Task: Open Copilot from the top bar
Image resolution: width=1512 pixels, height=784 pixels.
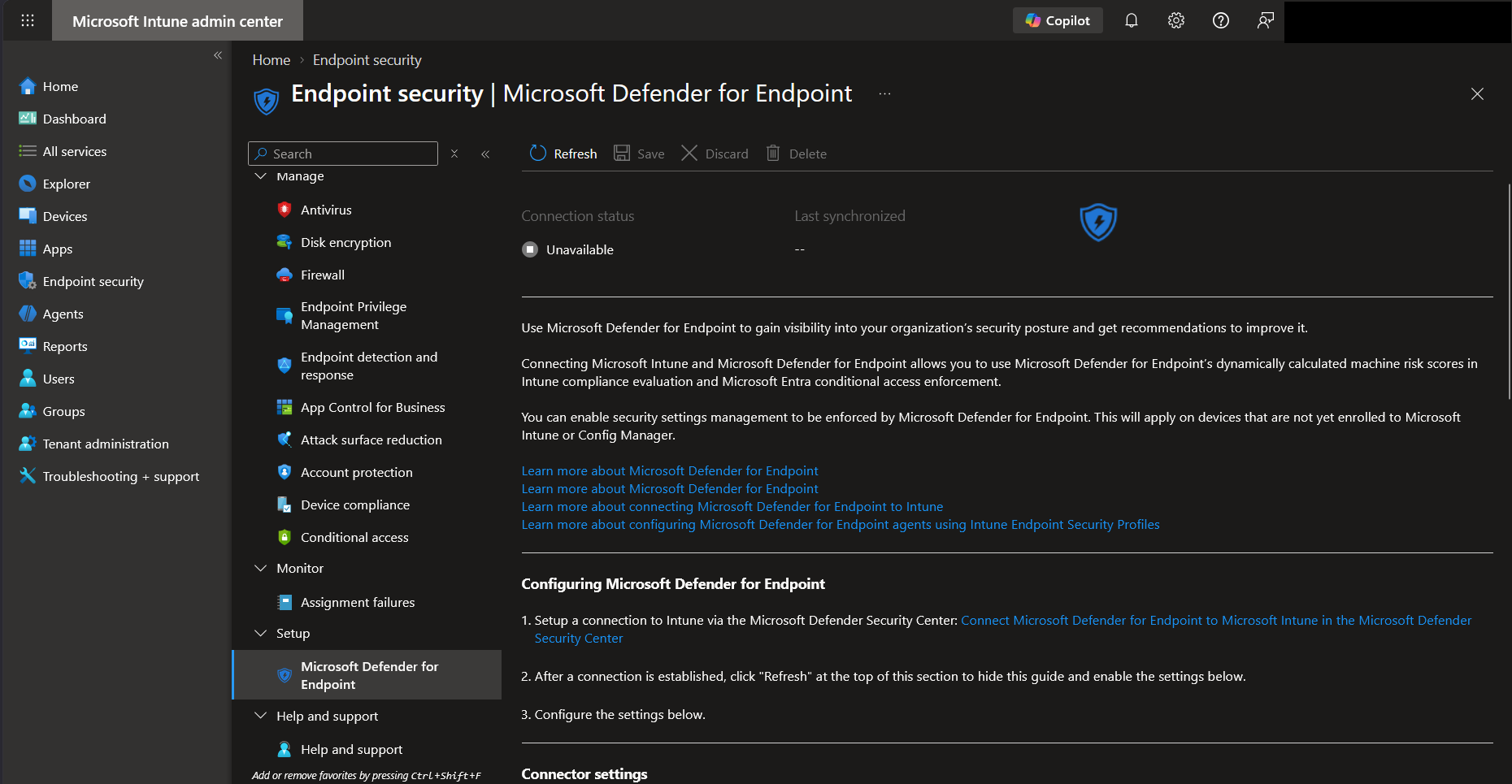Action: click(1058, 20)
